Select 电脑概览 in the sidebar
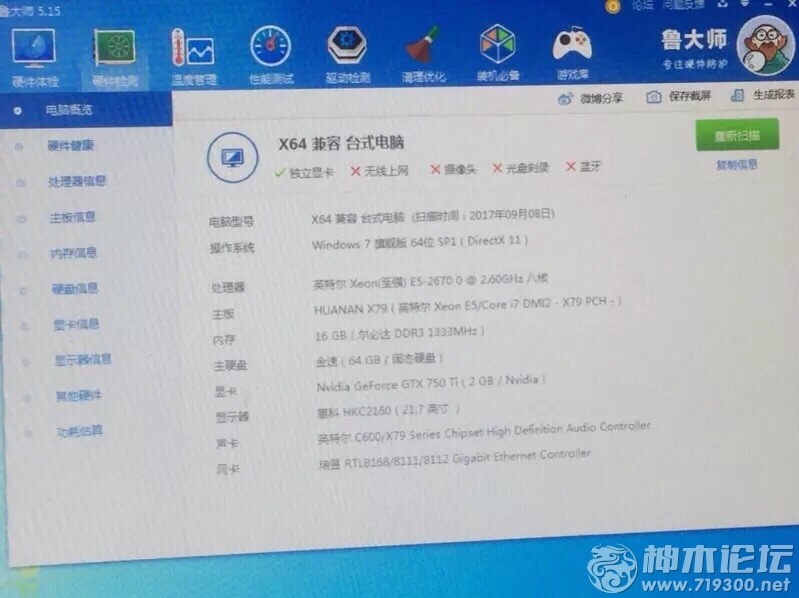 tap(86, 110)
